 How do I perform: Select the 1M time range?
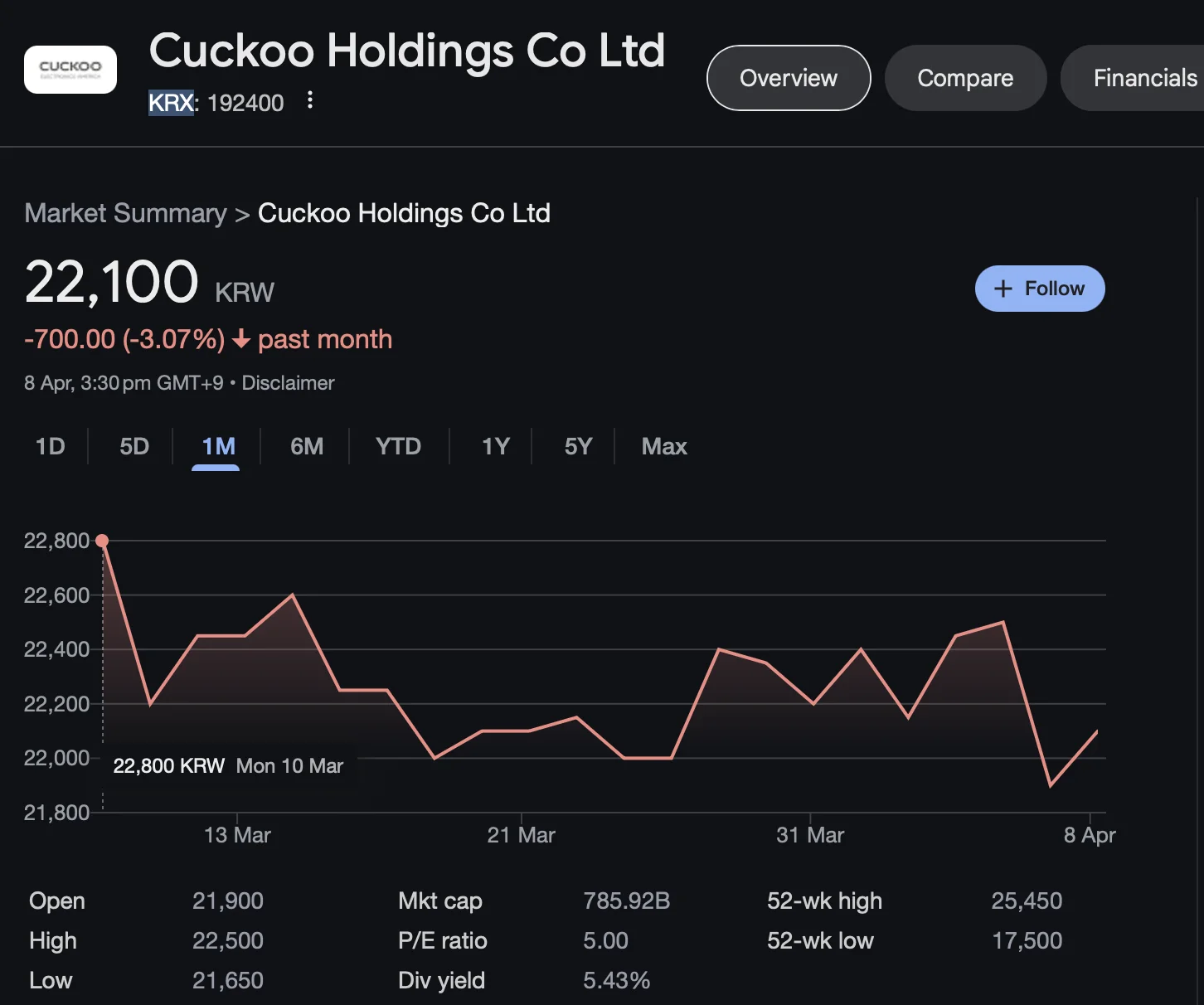(218, 447)
